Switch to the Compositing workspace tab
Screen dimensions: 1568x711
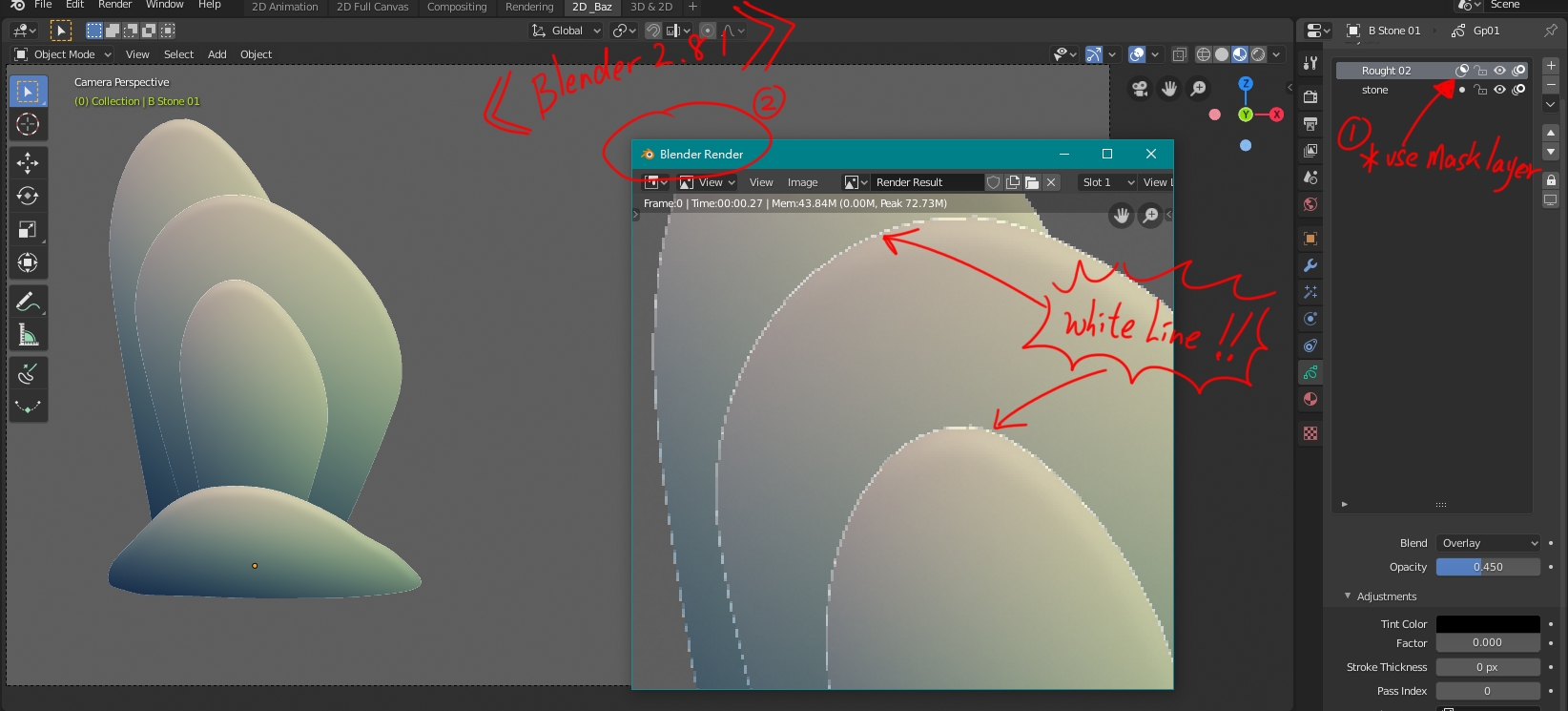(x=457, y=7)
